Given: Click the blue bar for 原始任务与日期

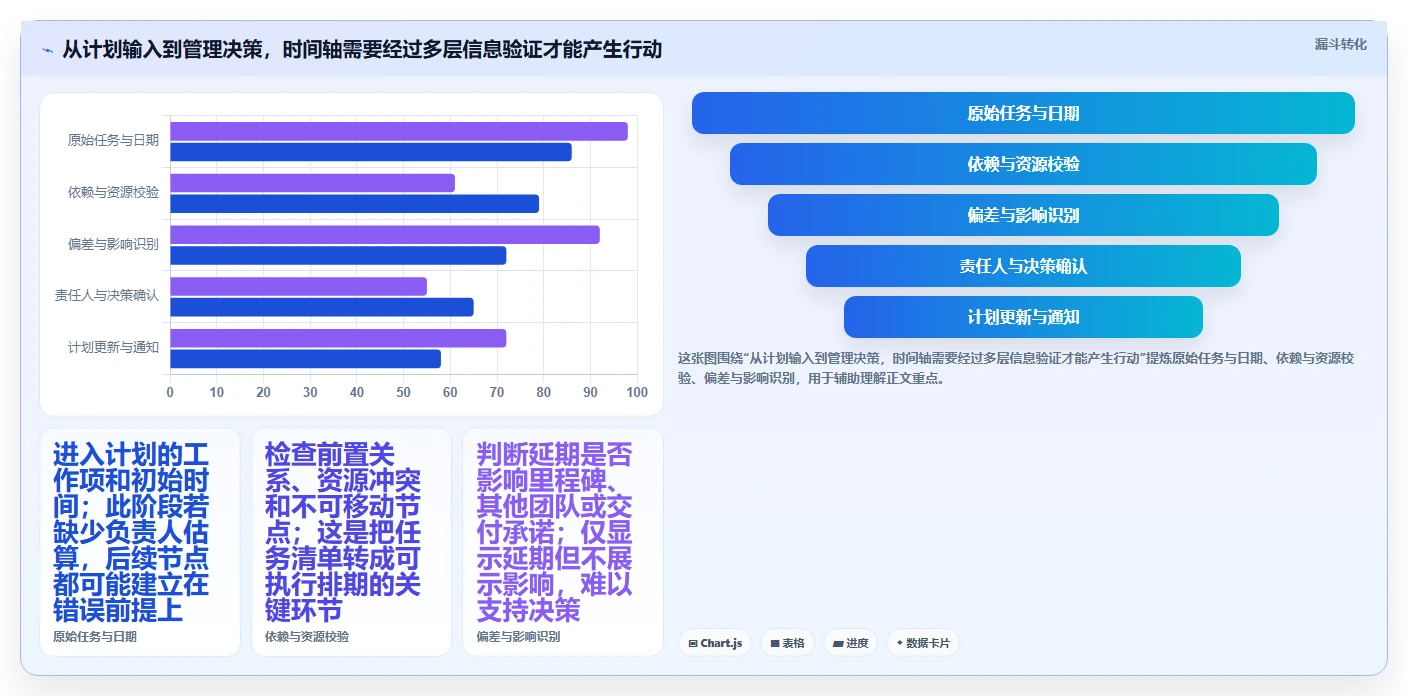Looking at the screenshot, I should tap(371, 152).
